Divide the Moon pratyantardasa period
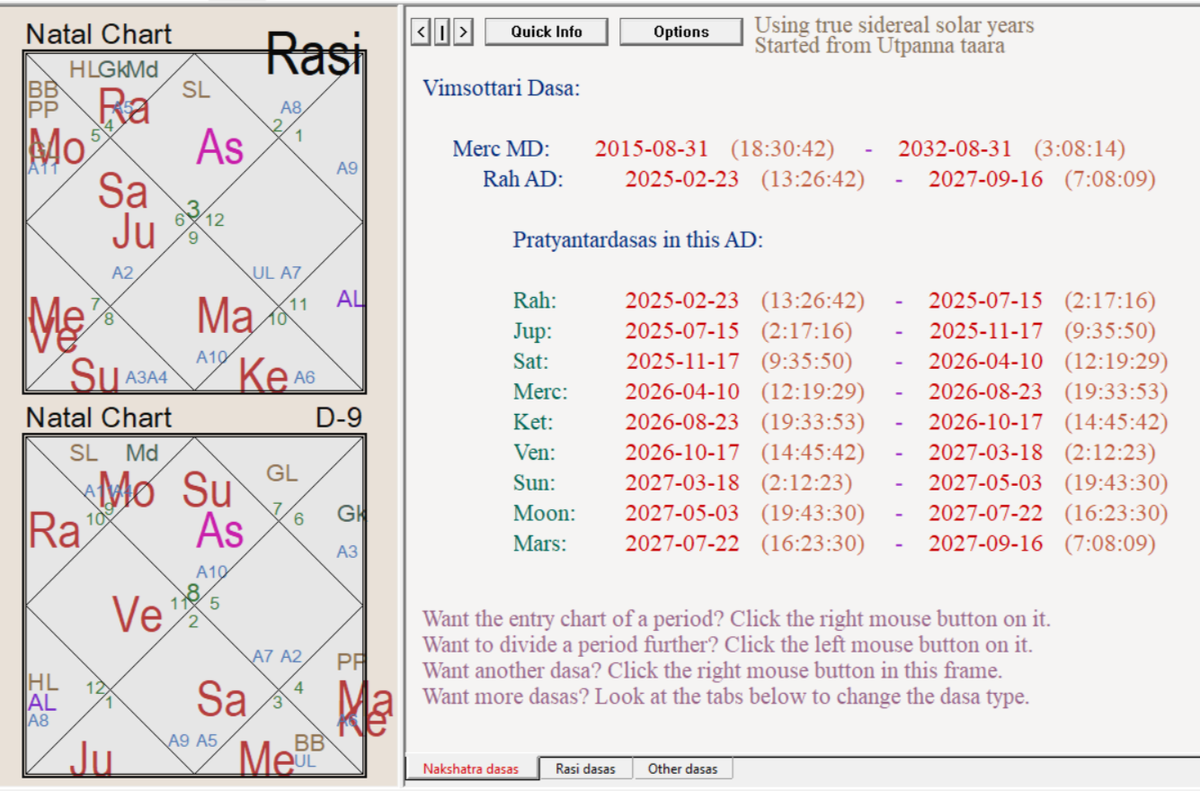The height and width of the screenshot is (791, 1200). tap(840, 513)
